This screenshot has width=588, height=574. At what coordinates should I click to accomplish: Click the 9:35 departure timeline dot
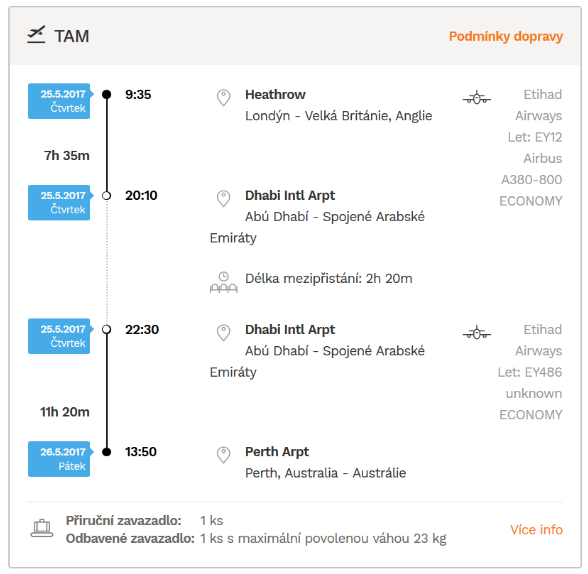(x=106, y=94)
